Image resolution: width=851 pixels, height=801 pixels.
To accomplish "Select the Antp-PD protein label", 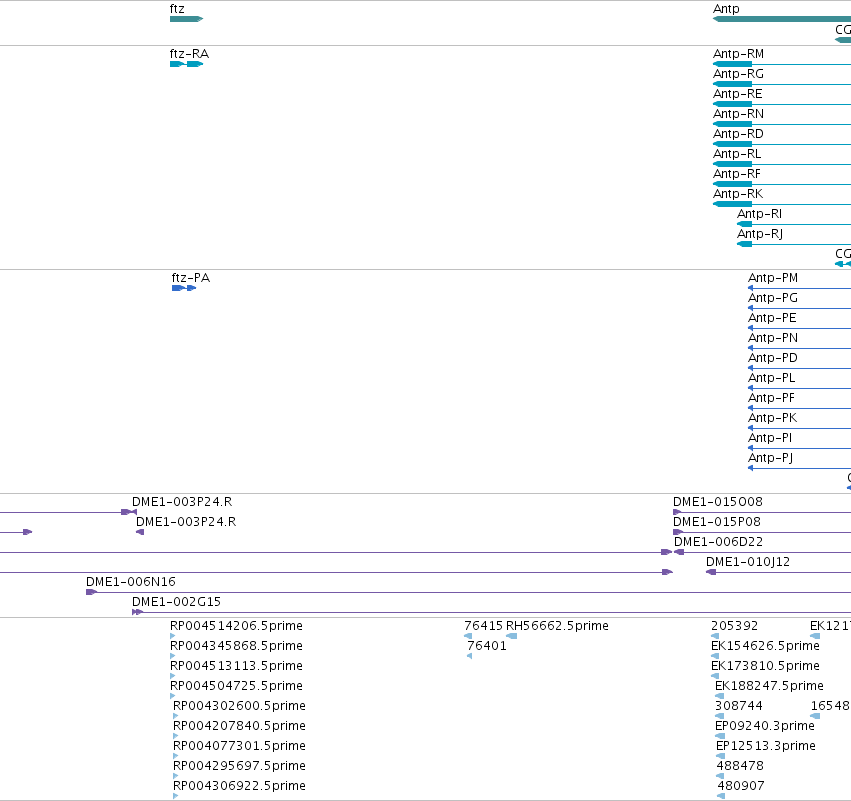I will [773, 358].
